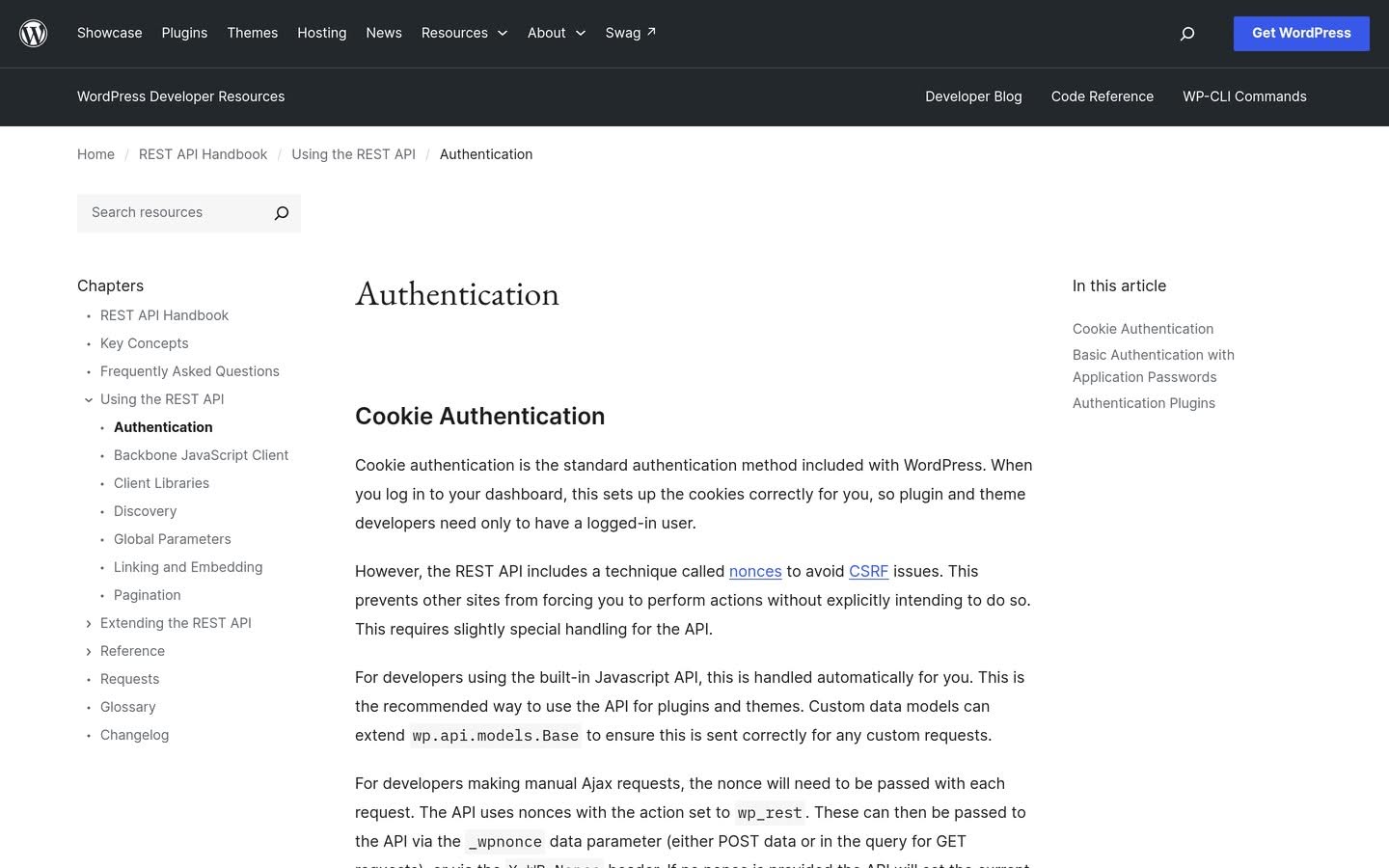Image resolution: width=1389 pixels, height=868 pixels.
Task: Click REST API Handbook breadcrumb
Action: tap(204, 154)
